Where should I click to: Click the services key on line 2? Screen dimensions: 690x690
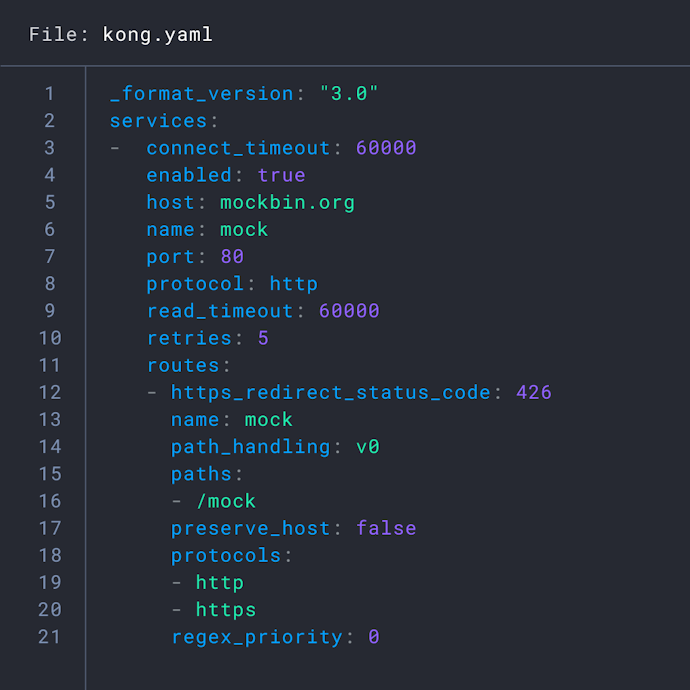tap(158, 121)
